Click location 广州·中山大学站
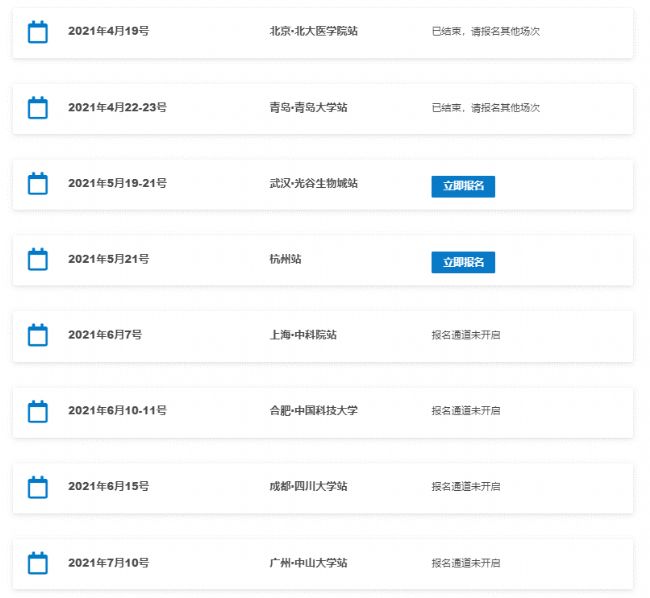Image resolution: width=650 pixels, height=598 pixels. coord(308,563)
